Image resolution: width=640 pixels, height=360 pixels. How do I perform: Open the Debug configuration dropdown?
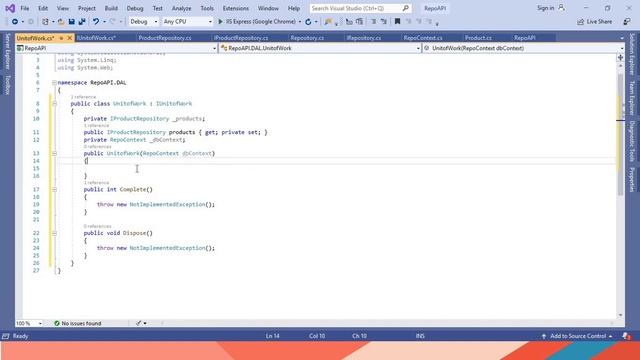pyautogui.click(x=143, y=22)
